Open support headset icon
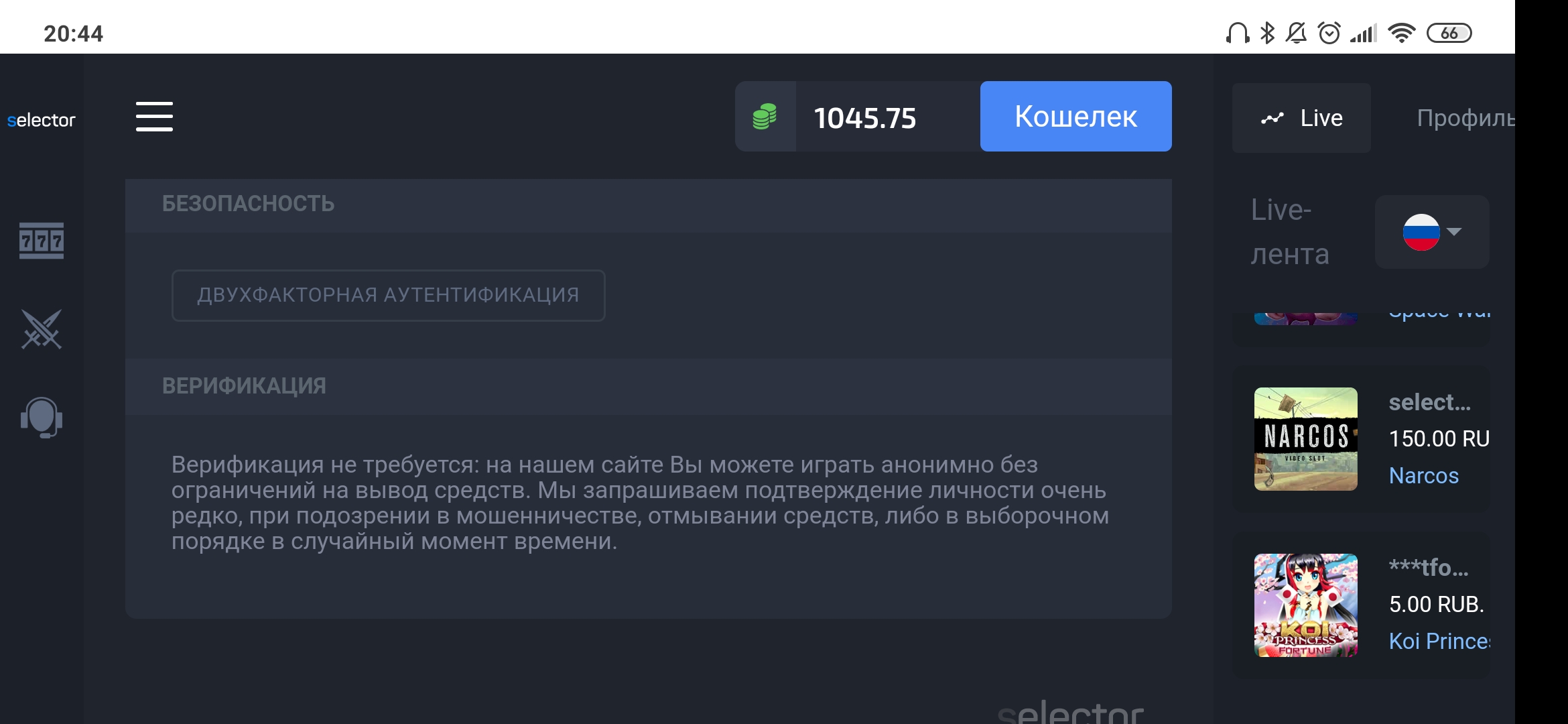This screenshot has width=1568, height=724. click(42, 417)
